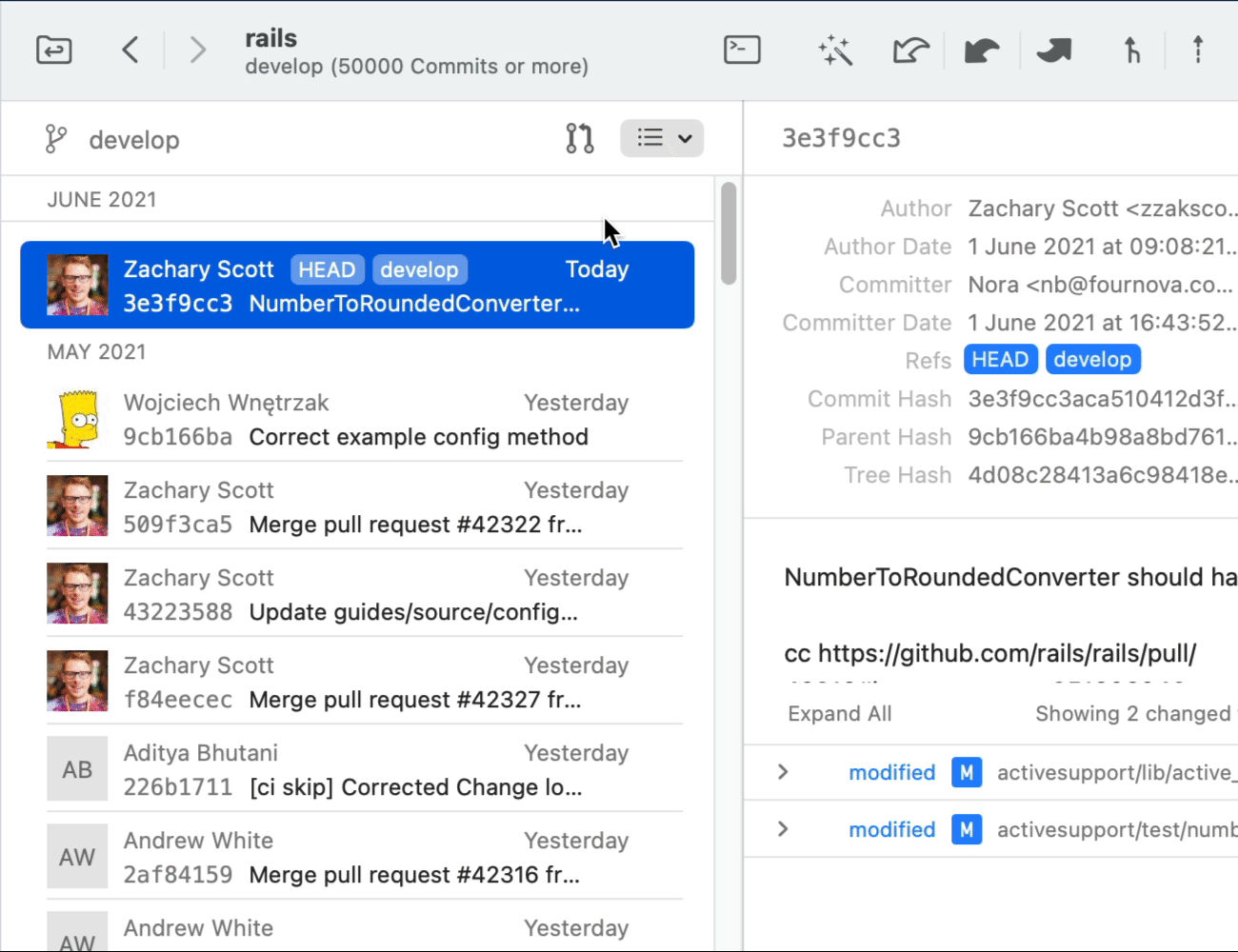
Task: Click the Pull solid arrow icon
Action: click(982, 50)
